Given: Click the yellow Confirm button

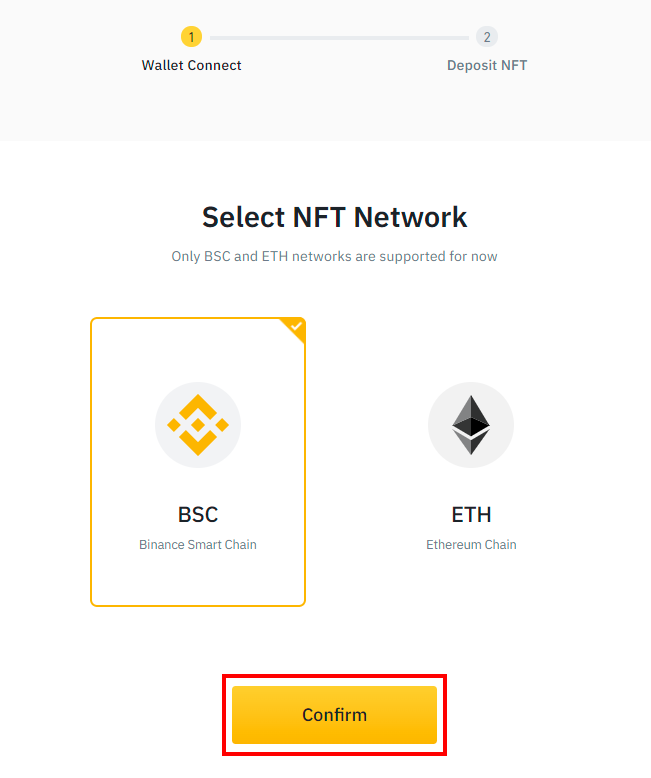Looking at the screenshot, I should 334,714.
